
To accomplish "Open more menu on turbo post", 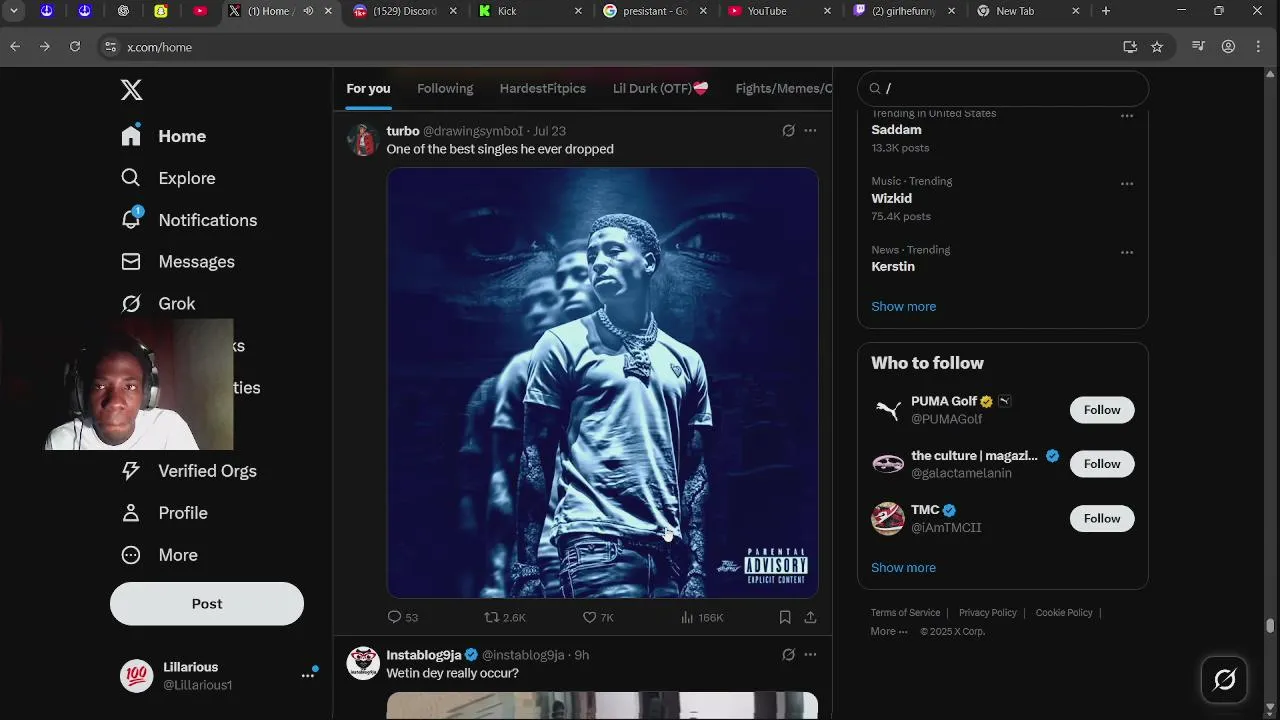I will 810,131.
